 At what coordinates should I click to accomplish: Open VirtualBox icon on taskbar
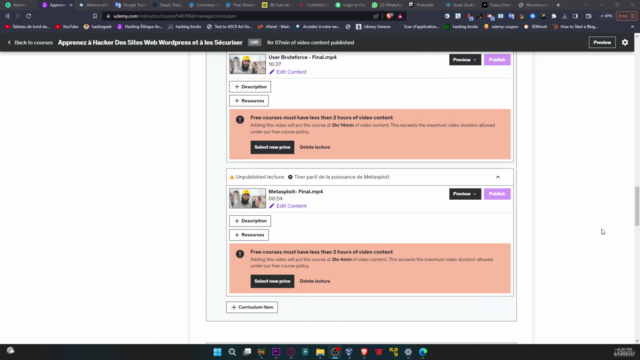coord(349,352)
